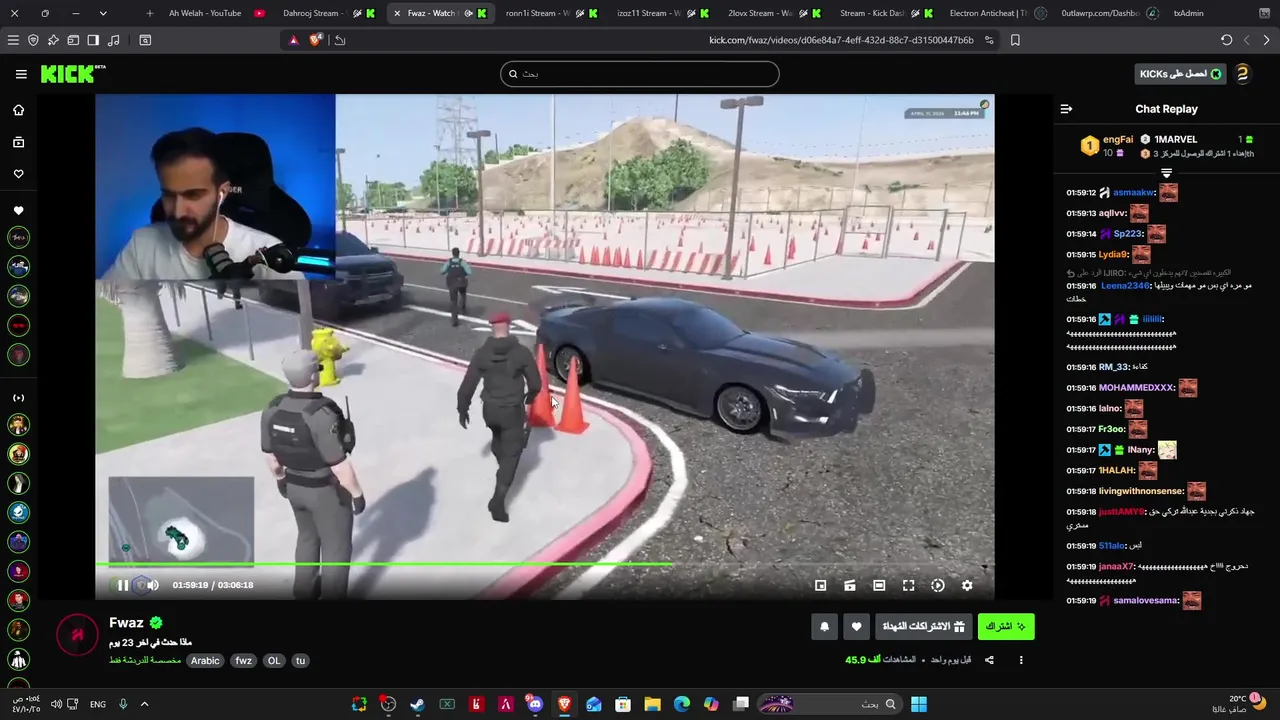
Task: Open the browser main menu icon
Action: [13, 40]
